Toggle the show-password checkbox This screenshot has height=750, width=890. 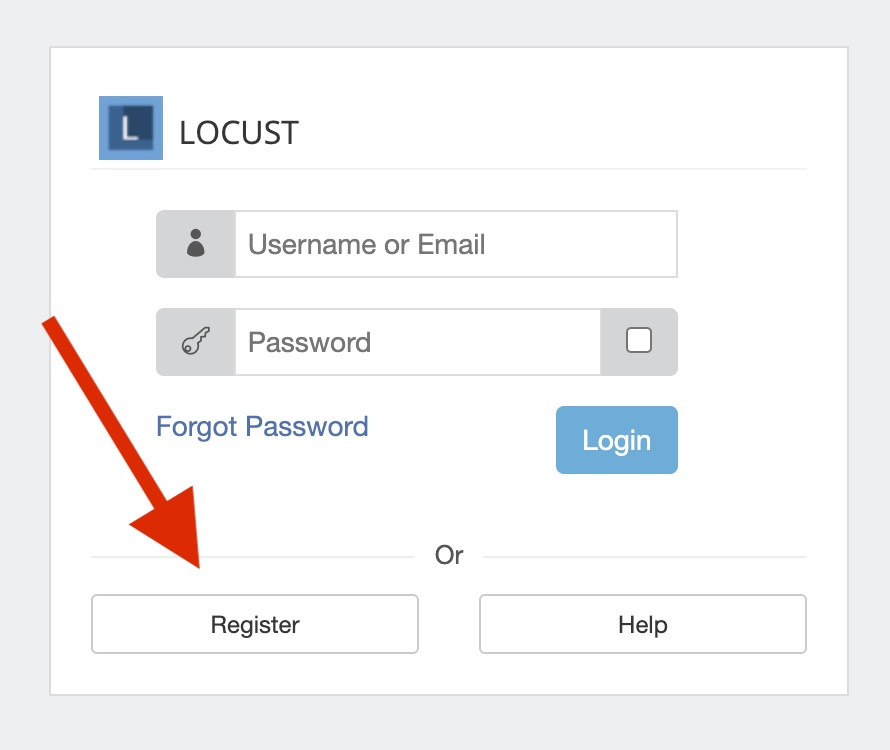638,341
